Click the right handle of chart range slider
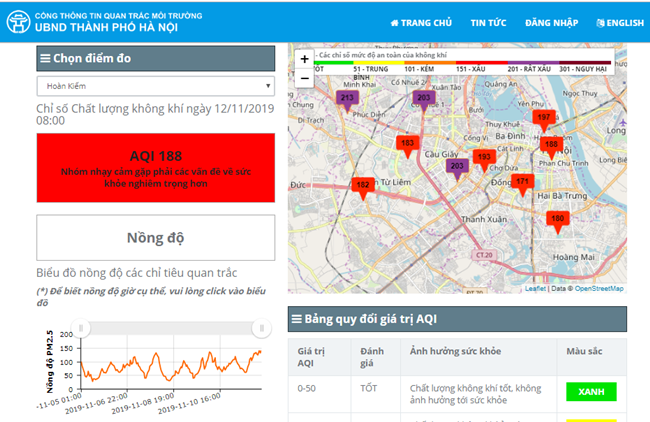650x422 pixels. point(262,328)
